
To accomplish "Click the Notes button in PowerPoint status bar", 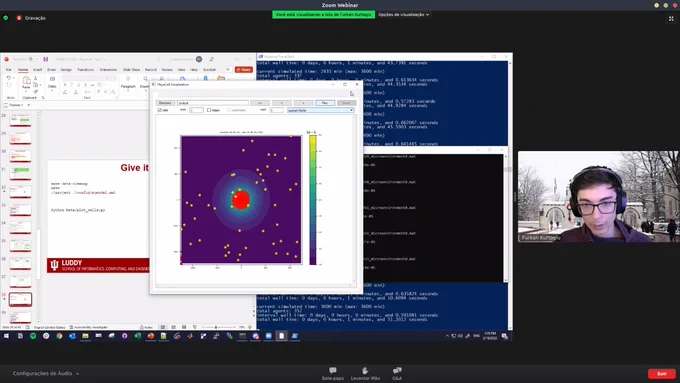I will [x=146, y=327].
